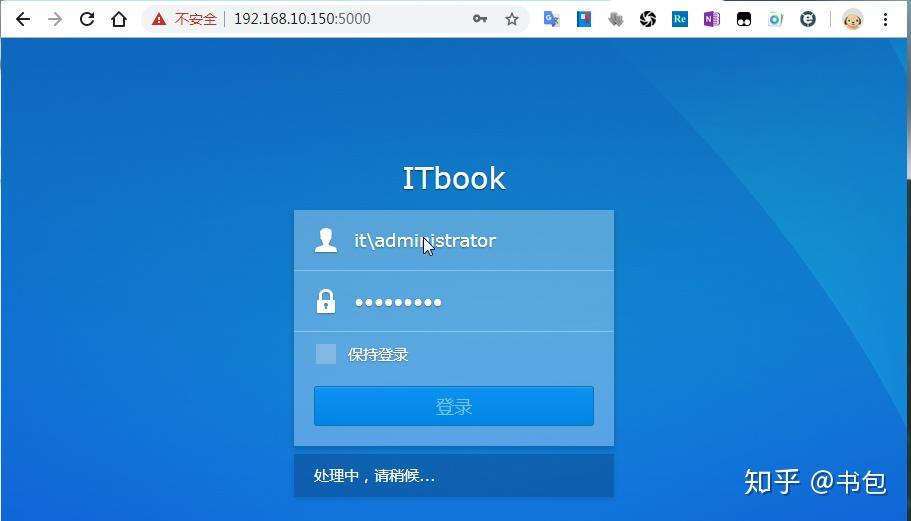The image size is (911, 521).
Task: Bookmark this page with the star icon
Action: (511, 19)
